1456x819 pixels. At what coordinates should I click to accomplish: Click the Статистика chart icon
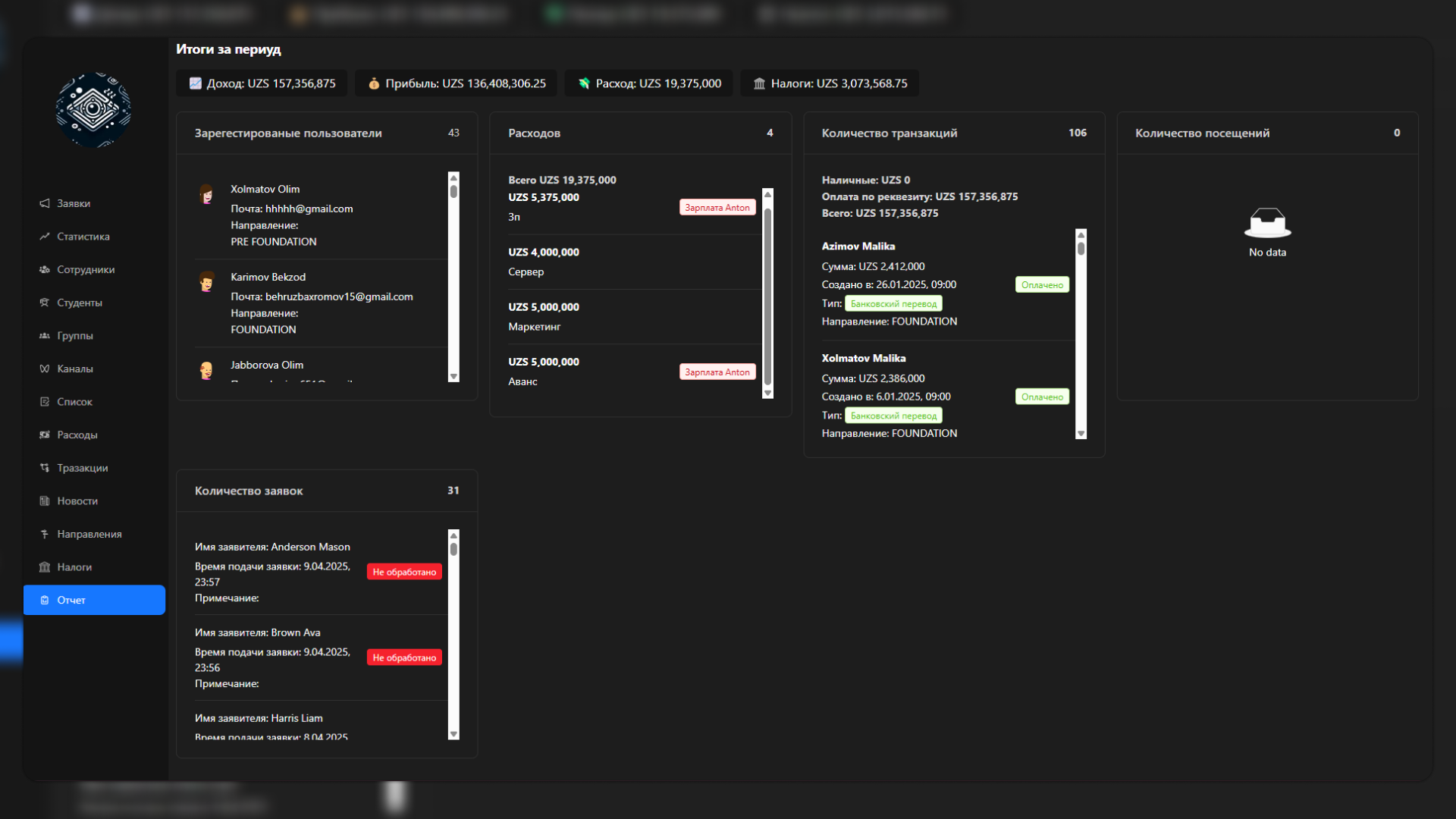click(45, 237)
